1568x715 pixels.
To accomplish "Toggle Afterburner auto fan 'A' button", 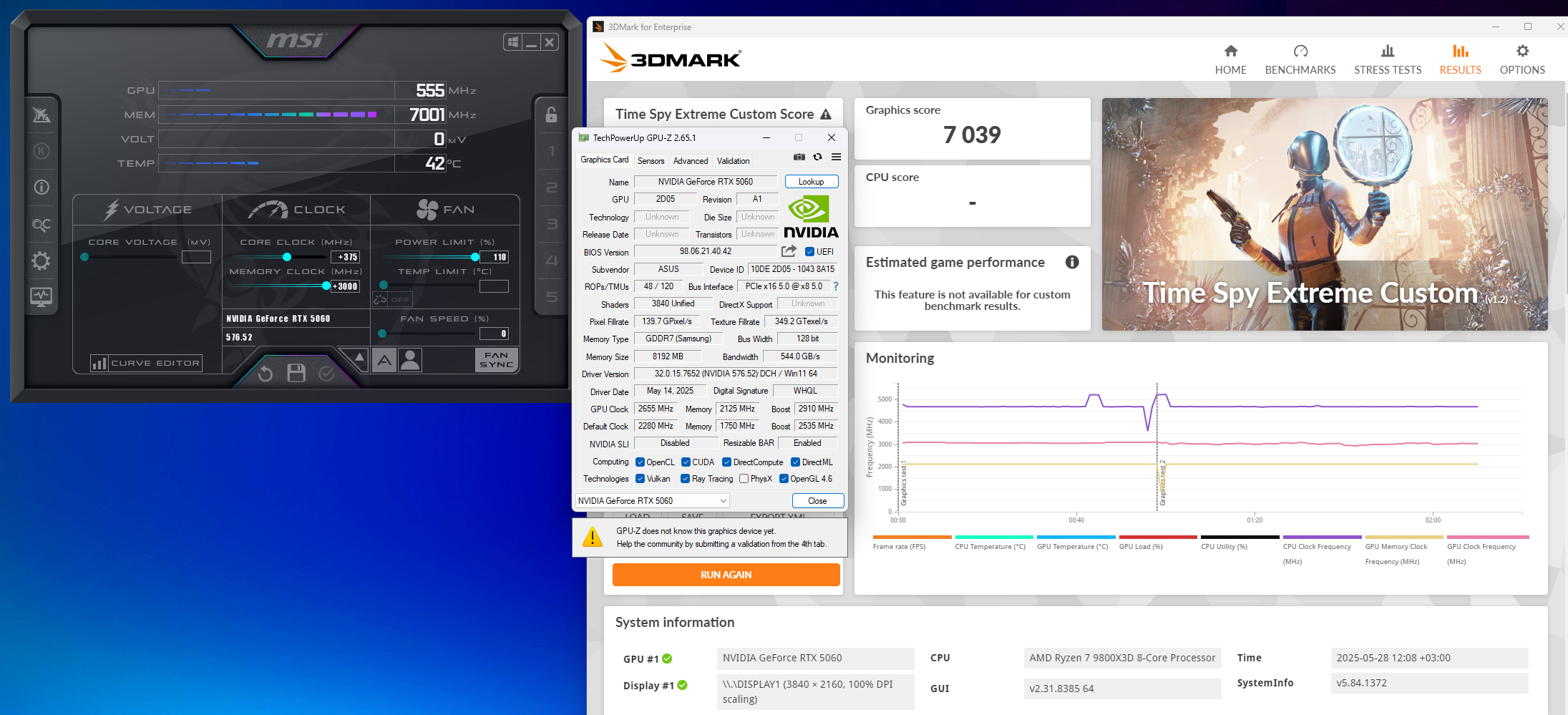I will pos(384,360).
